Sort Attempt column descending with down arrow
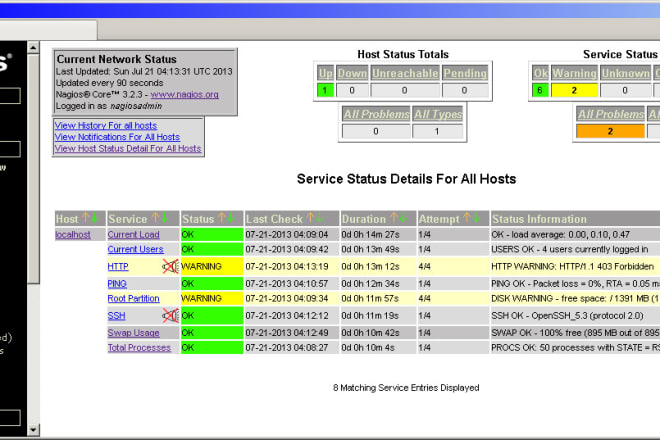The width and height of the screenshot is (660, 440). click(476, 218)
